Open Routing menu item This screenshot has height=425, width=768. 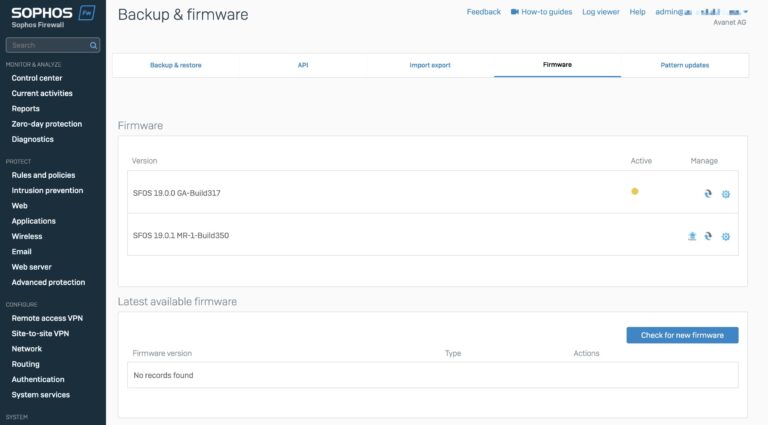[x=25, y=364]
